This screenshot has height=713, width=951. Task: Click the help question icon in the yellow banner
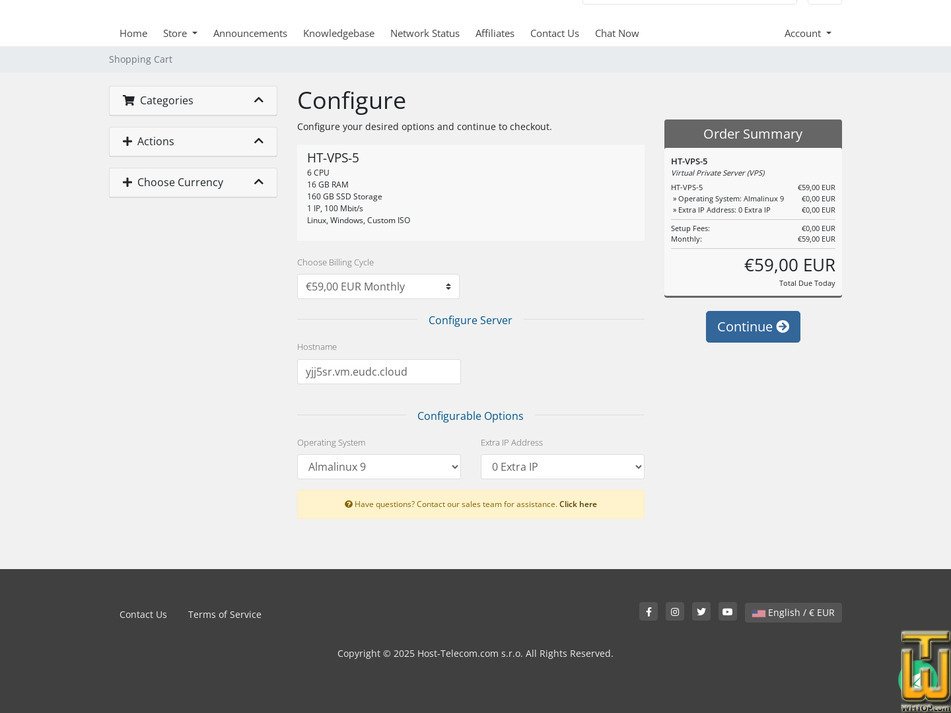(349, 504)
